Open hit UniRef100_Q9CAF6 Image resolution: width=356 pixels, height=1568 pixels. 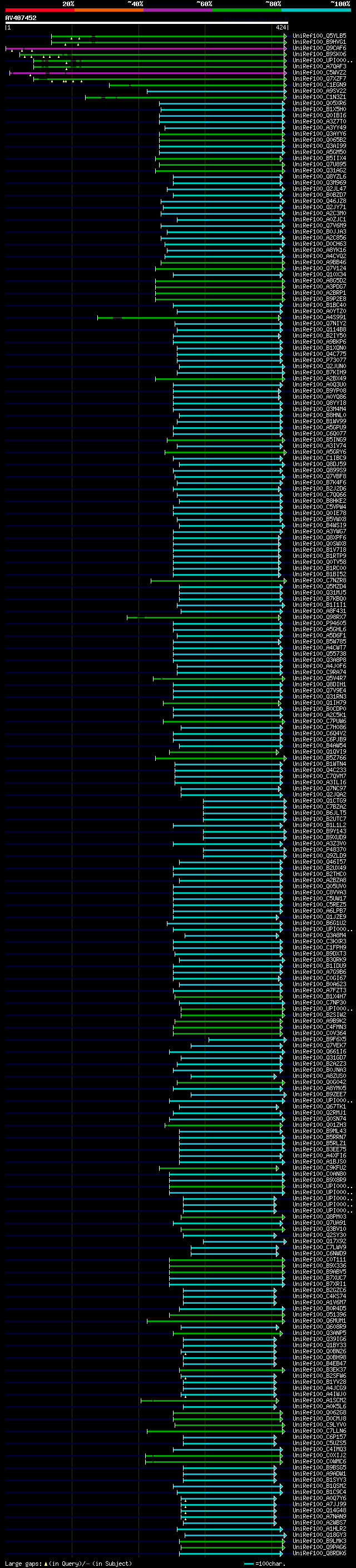pyautogui.click(x=319, y=48)
